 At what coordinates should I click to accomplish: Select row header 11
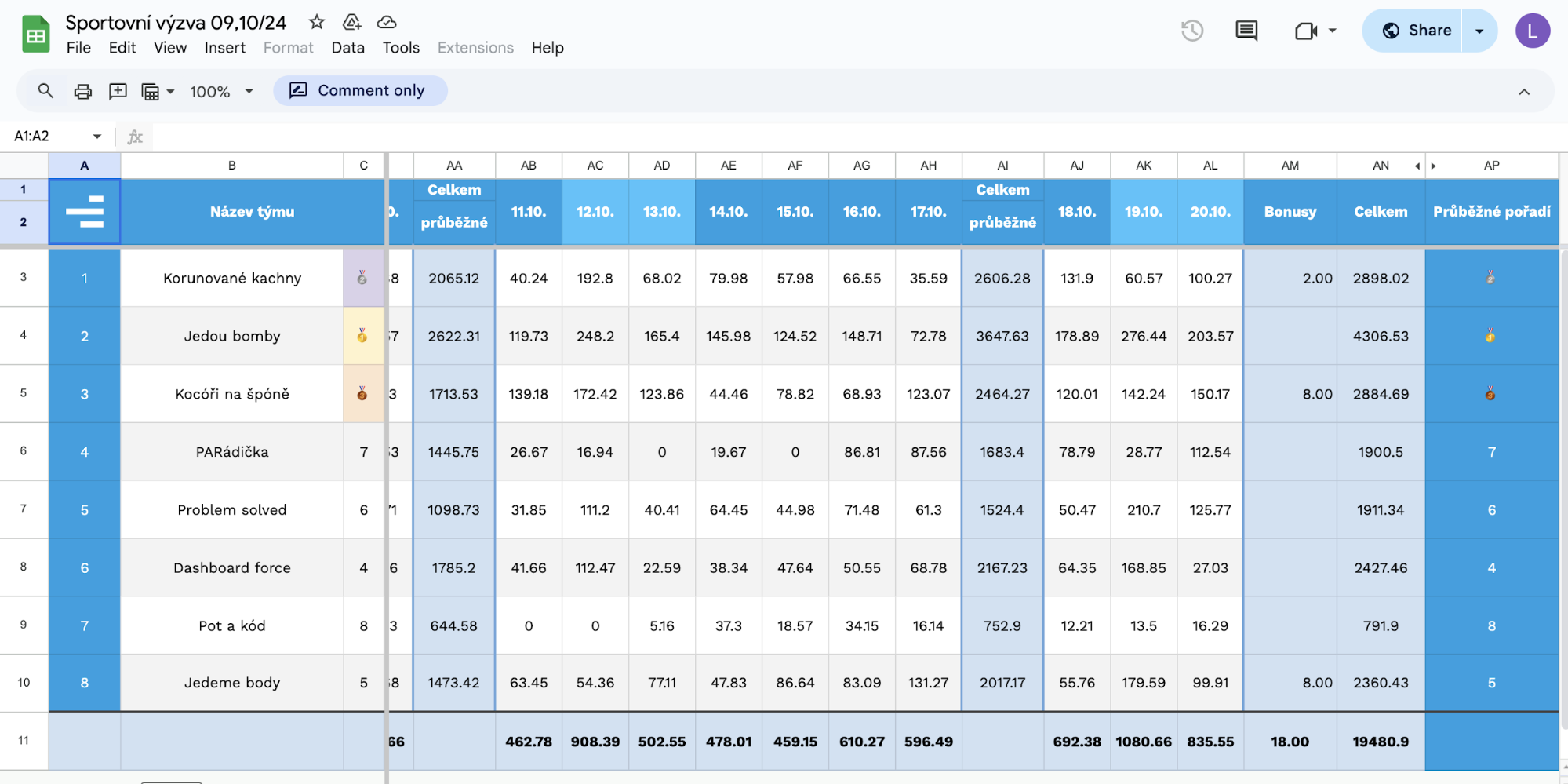point(24,740)
